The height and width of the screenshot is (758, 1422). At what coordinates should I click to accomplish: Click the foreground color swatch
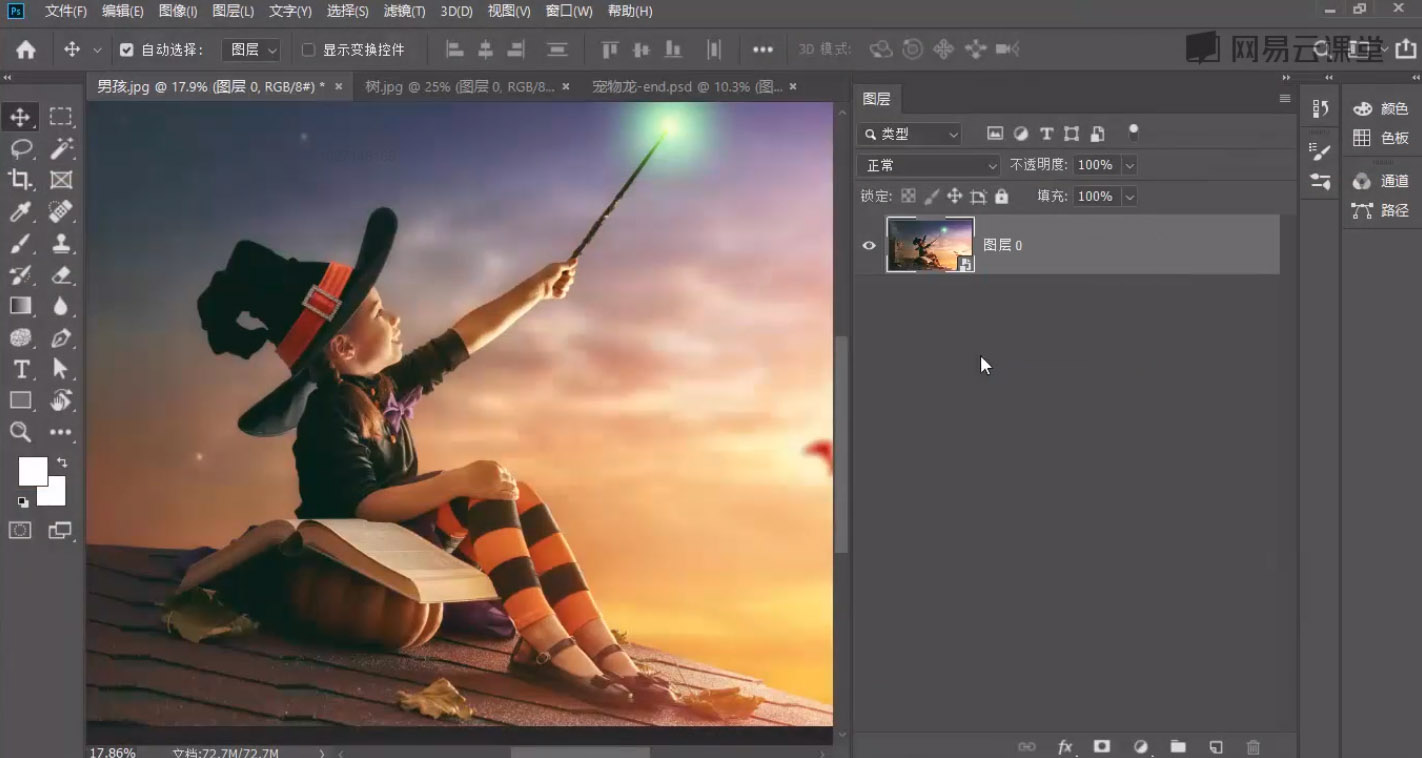coord(33,471)
